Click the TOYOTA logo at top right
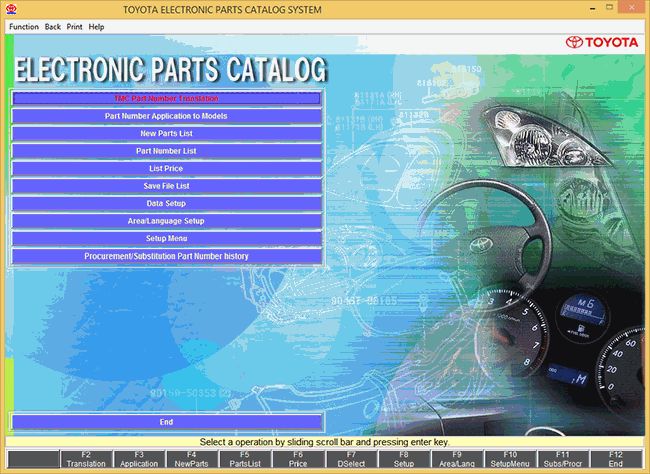650x474 pixels. (x=602, y=42)
